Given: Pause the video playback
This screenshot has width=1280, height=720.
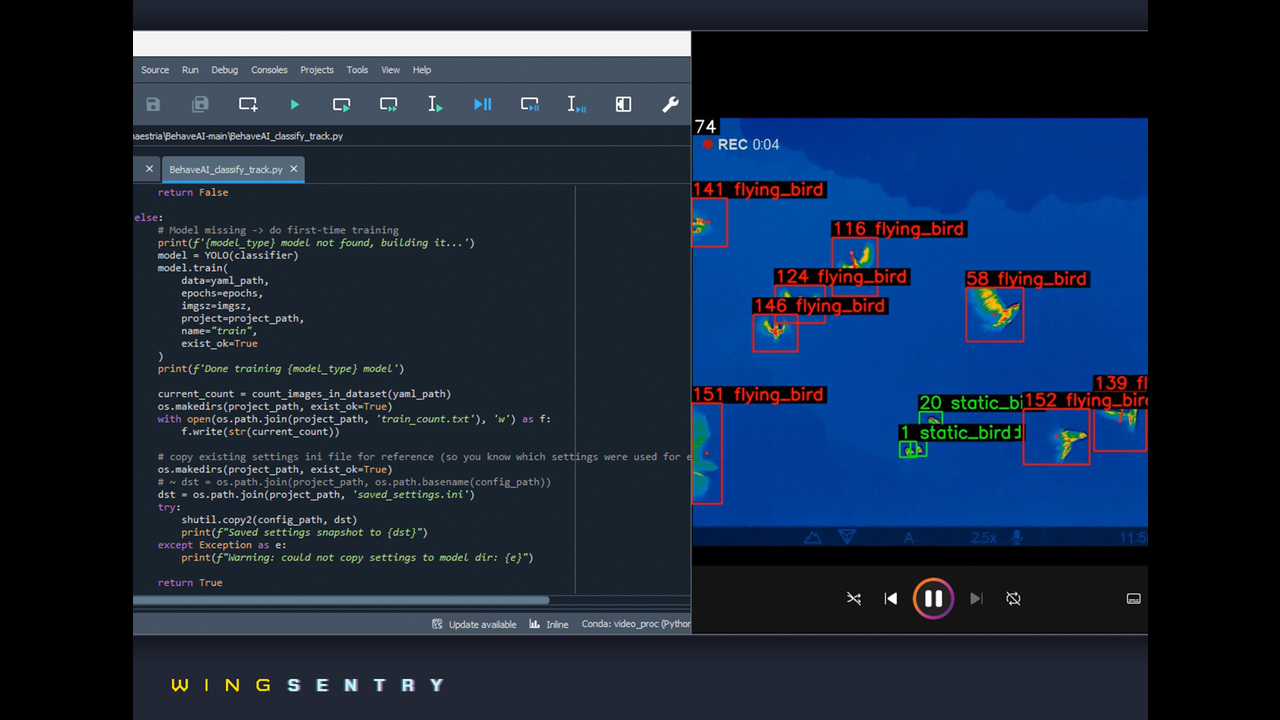Looking at the screenshot, I should pos(933,599).
